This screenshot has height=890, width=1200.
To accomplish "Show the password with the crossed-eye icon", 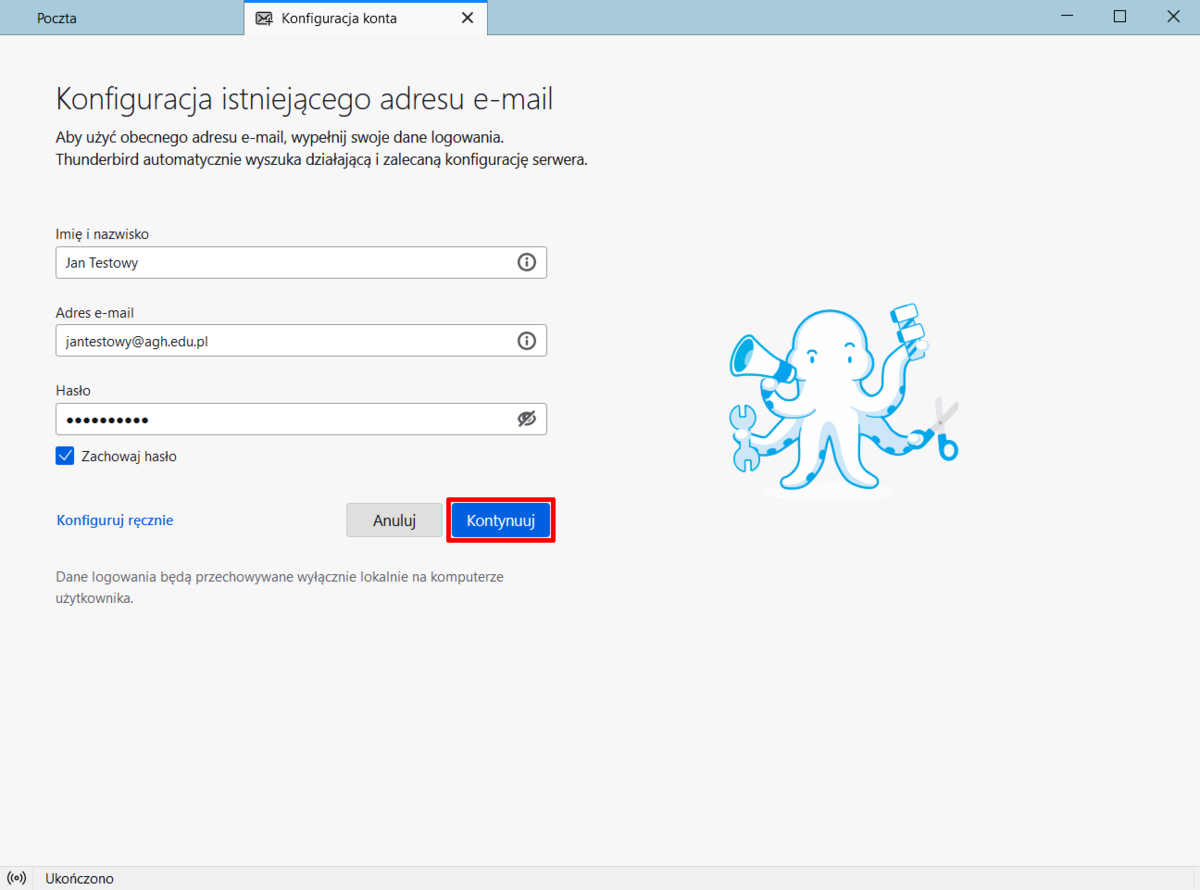I will pyautogui.click(x=526, y=419).
